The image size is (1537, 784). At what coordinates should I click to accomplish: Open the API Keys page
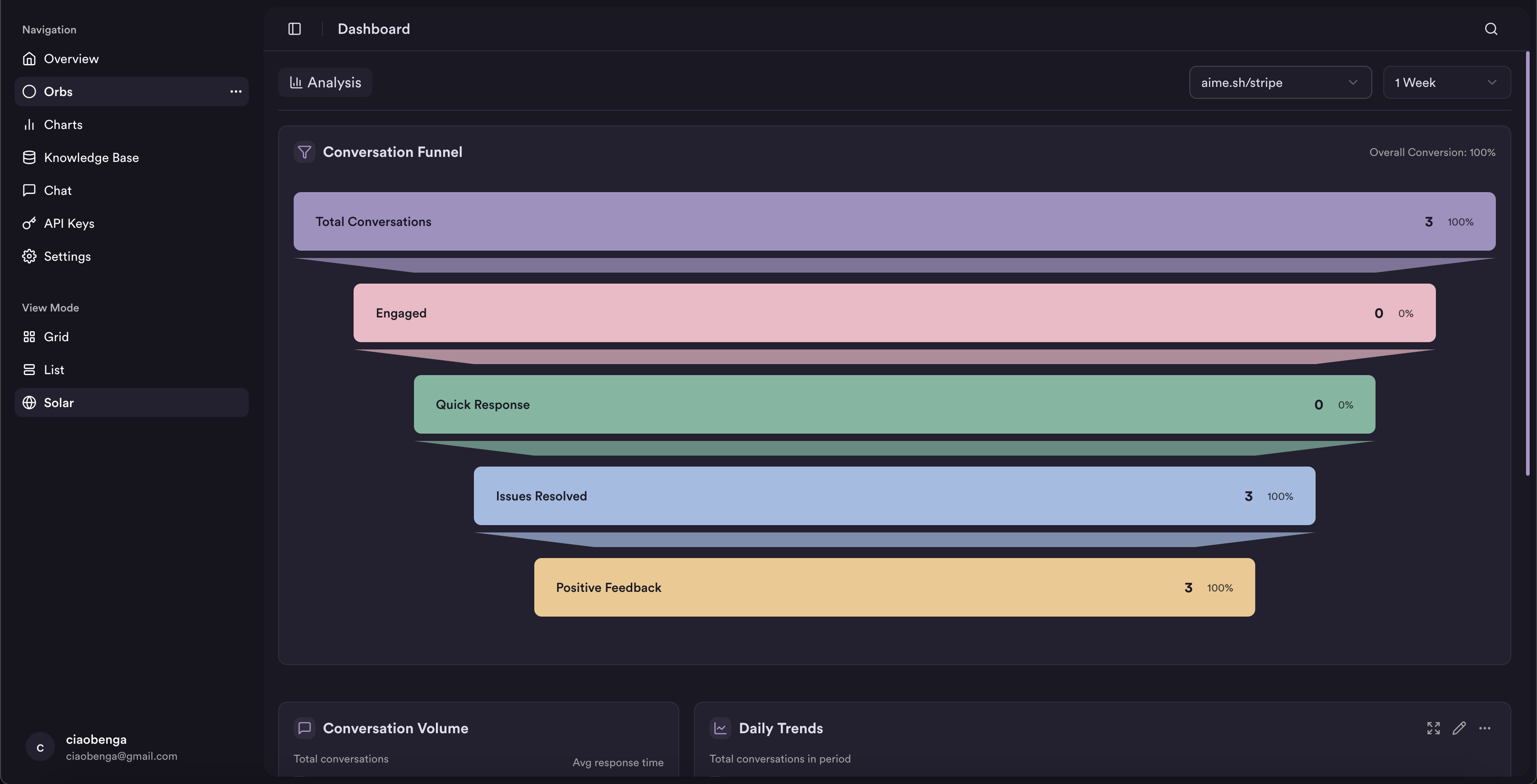[x=69, y=223]
